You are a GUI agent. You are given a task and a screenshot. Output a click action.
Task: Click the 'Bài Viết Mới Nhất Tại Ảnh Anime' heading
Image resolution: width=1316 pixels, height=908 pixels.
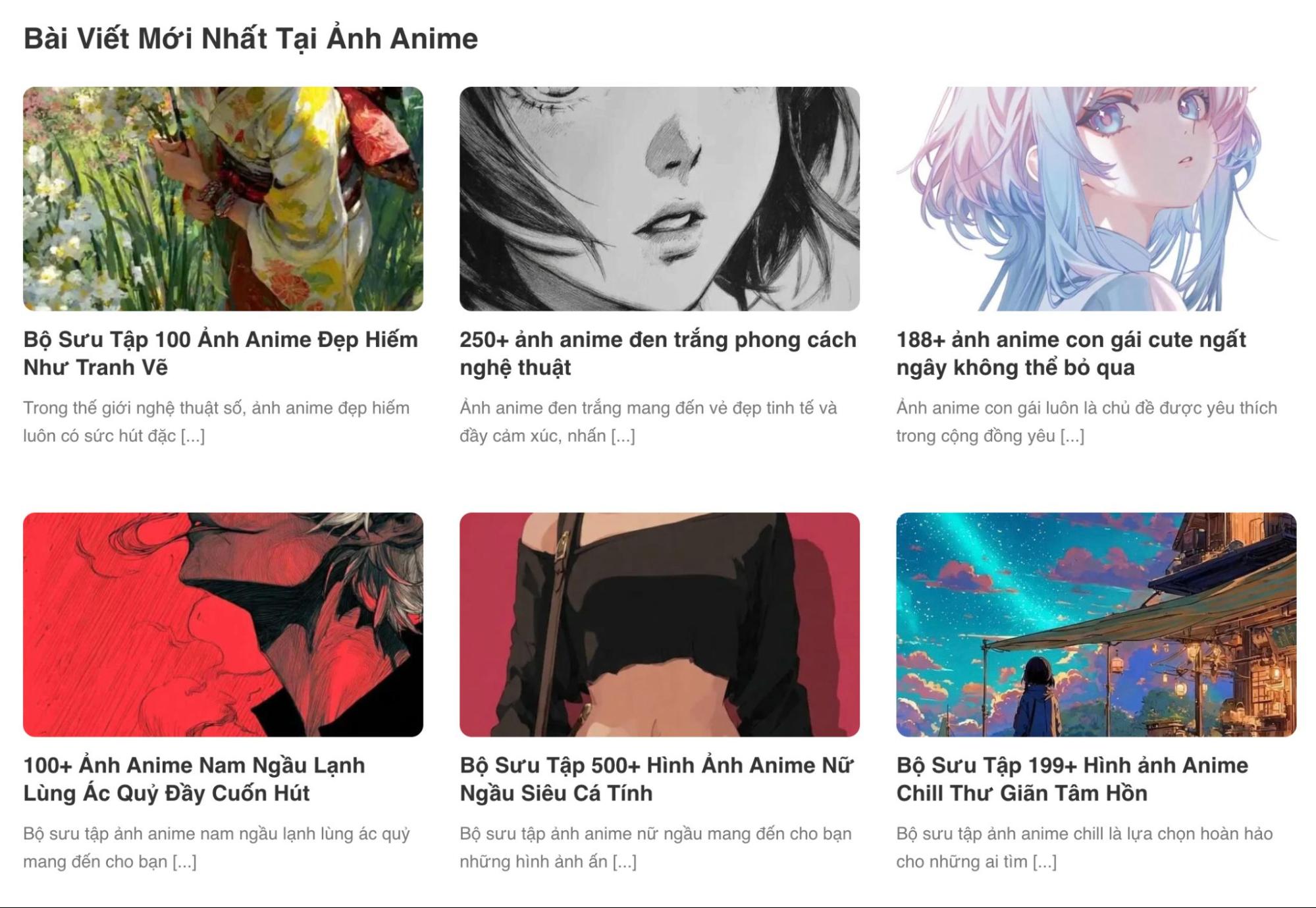[x=251, y=39]
